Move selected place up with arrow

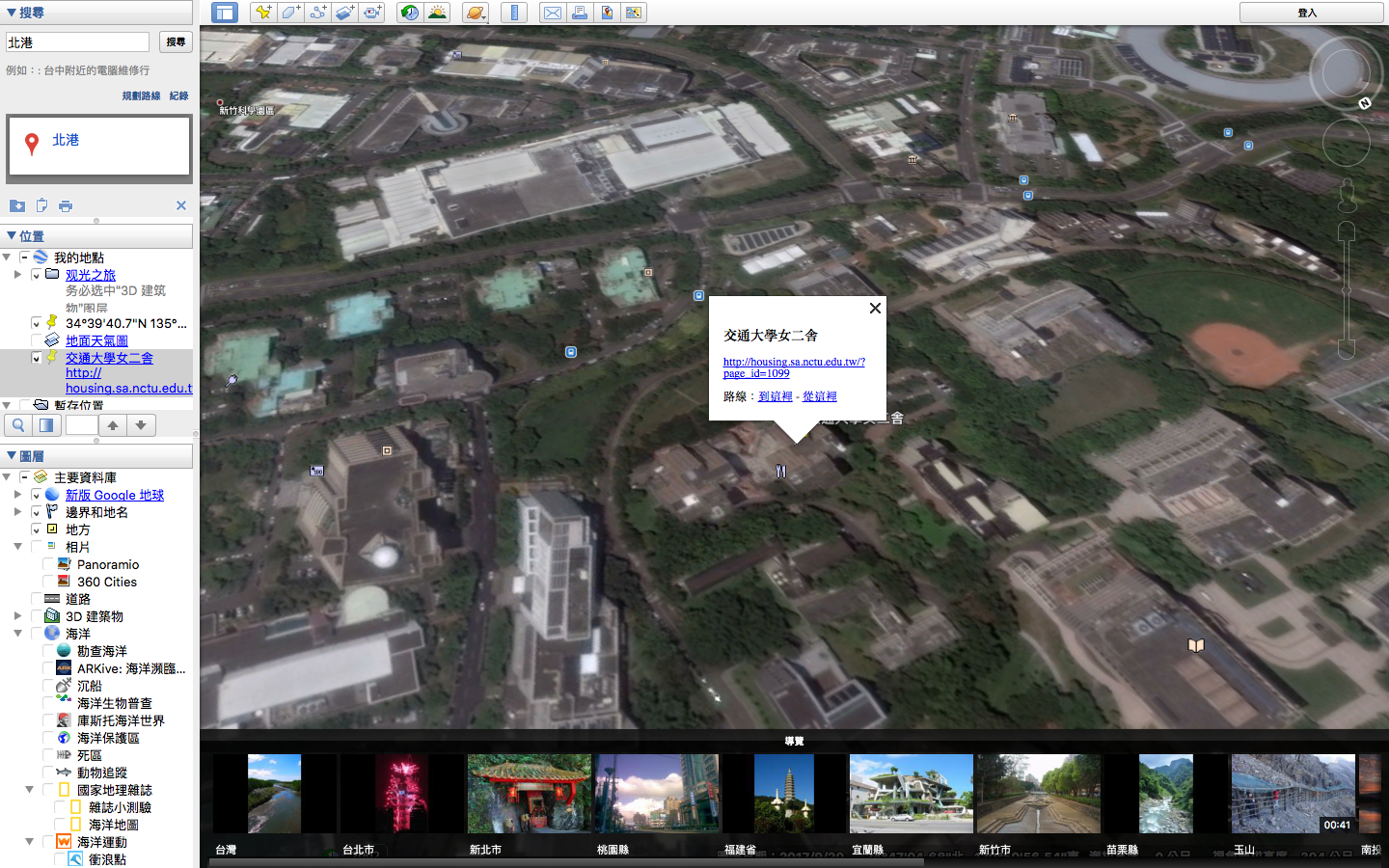pyautogui.click(x=113, y=425)
